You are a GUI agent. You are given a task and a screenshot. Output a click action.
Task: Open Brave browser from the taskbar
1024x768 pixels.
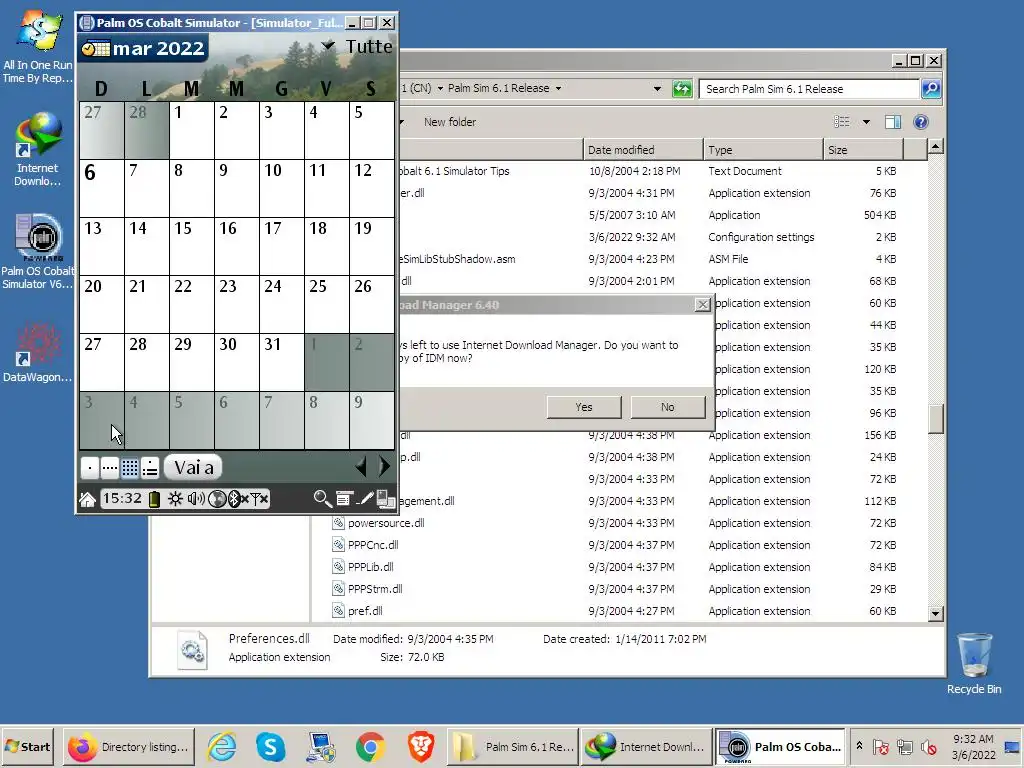pyautogui.click(x=421, y=747)
